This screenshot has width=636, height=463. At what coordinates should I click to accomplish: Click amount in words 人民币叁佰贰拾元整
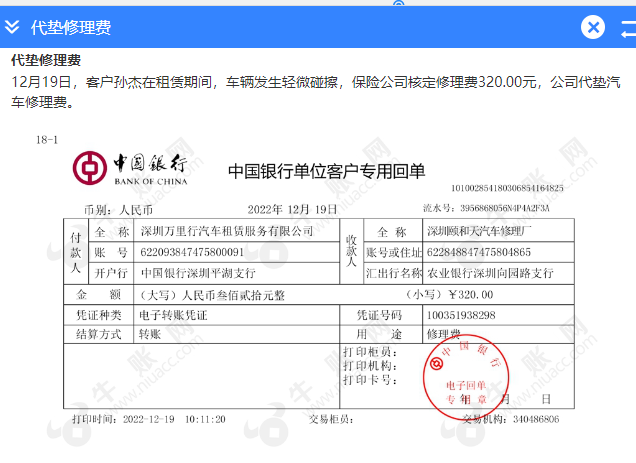pos(233,295)
